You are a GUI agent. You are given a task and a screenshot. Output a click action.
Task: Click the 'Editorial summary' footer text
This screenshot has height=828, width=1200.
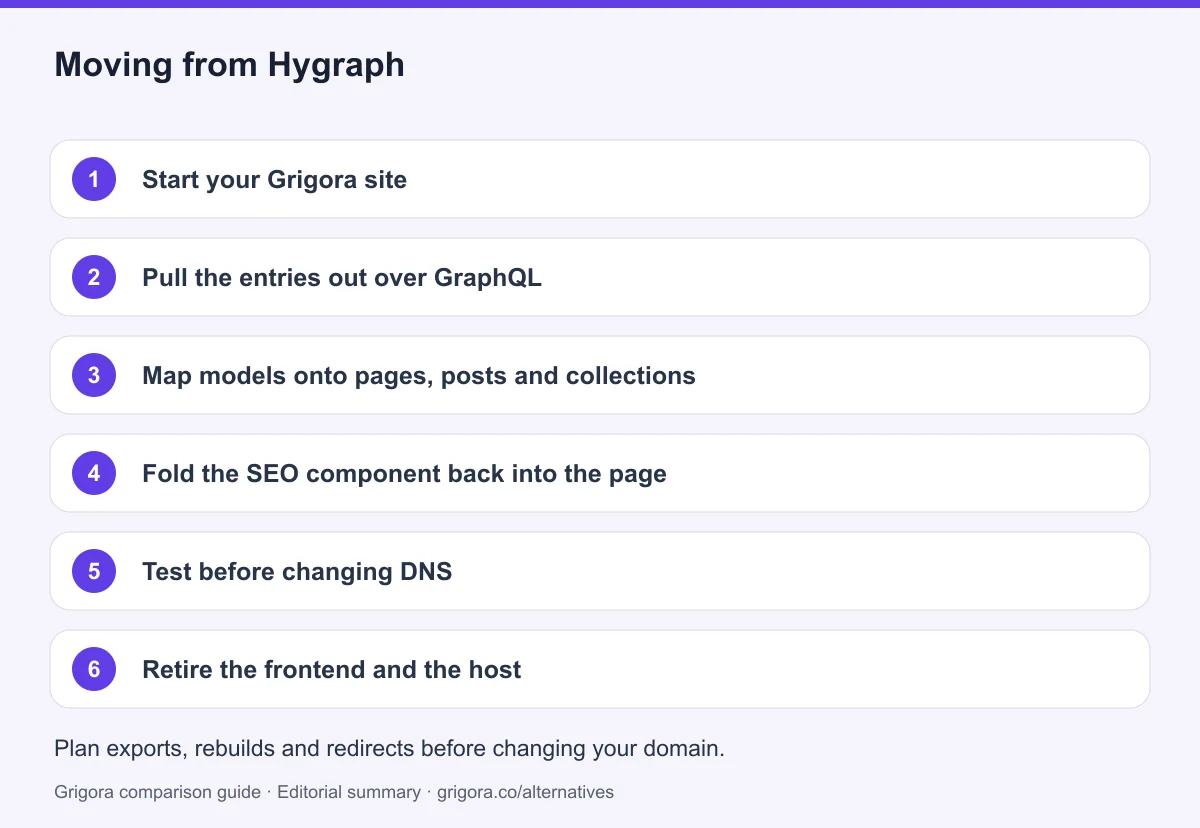click(349, 792)
